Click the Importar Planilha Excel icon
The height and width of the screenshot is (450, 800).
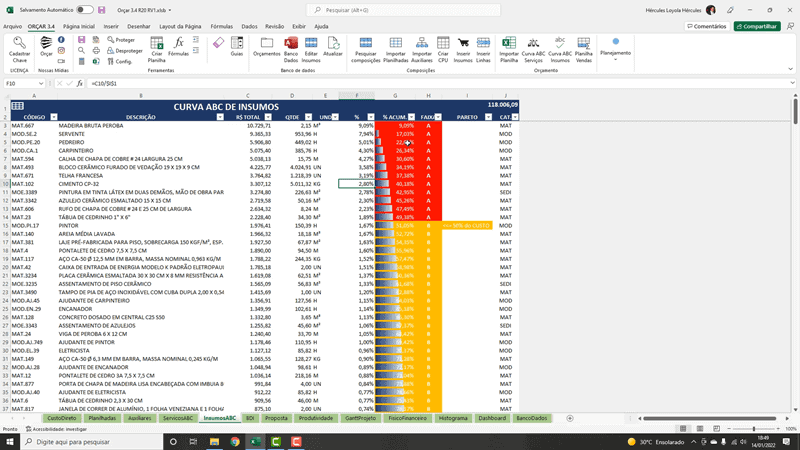[509, 43]
